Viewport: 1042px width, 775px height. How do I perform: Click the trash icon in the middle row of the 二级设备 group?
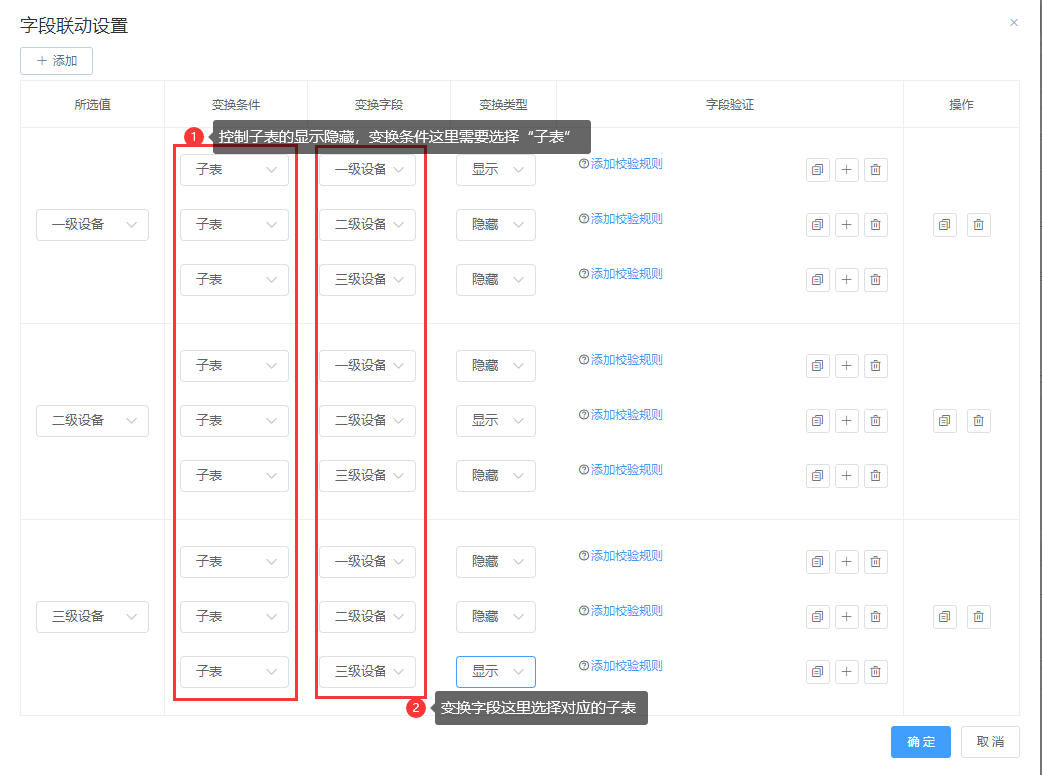click(x=876, y=421)
